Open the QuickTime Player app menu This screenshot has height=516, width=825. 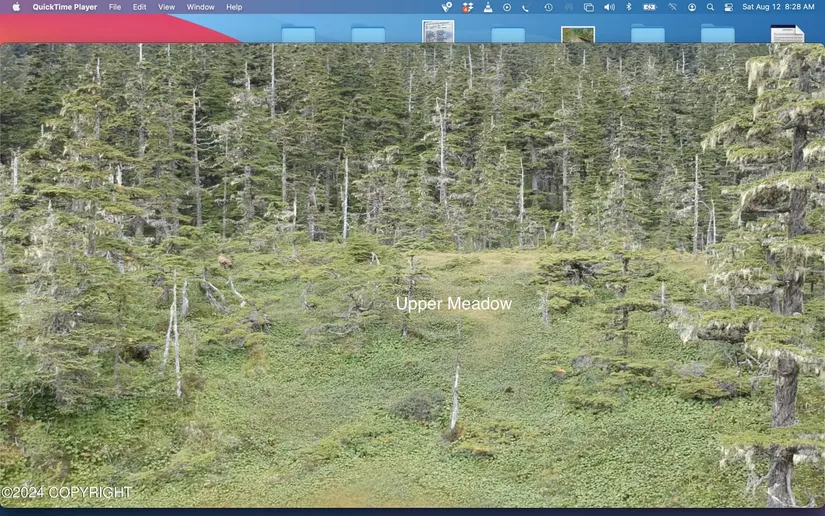[64, 7]
